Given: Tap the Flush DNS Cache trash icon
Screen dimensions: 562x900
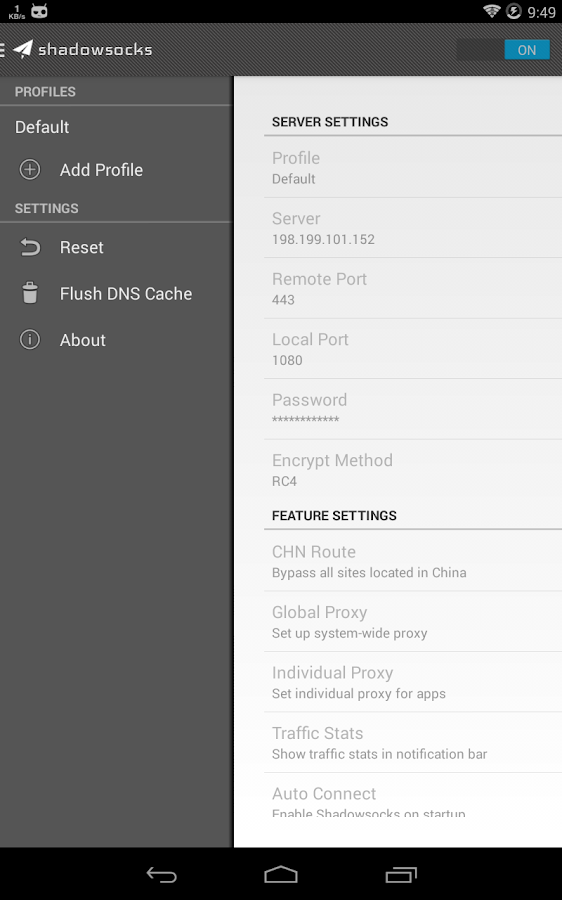Looking at the screenshot, I should [30, 293].
